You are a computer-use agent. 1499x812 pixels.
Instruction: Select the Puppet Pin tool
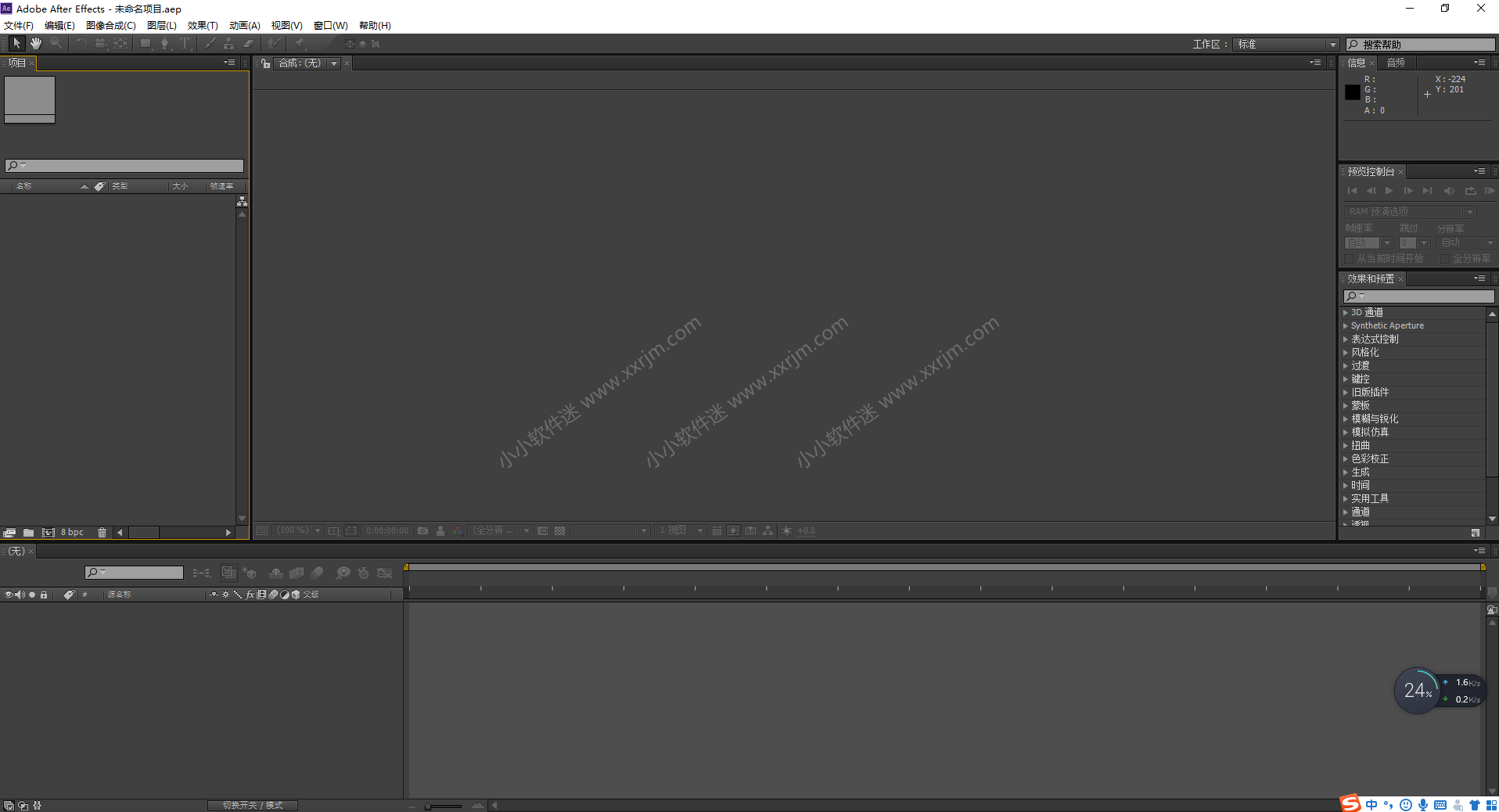(300, 44)
